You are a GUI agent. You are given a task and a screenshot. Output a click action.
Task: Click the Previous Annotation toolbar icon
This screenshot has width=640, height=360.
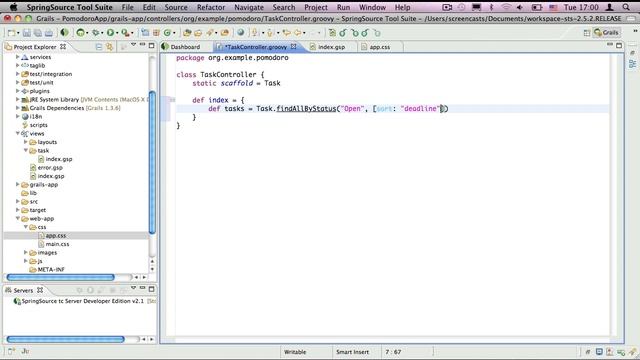click(x=270, y=33)
